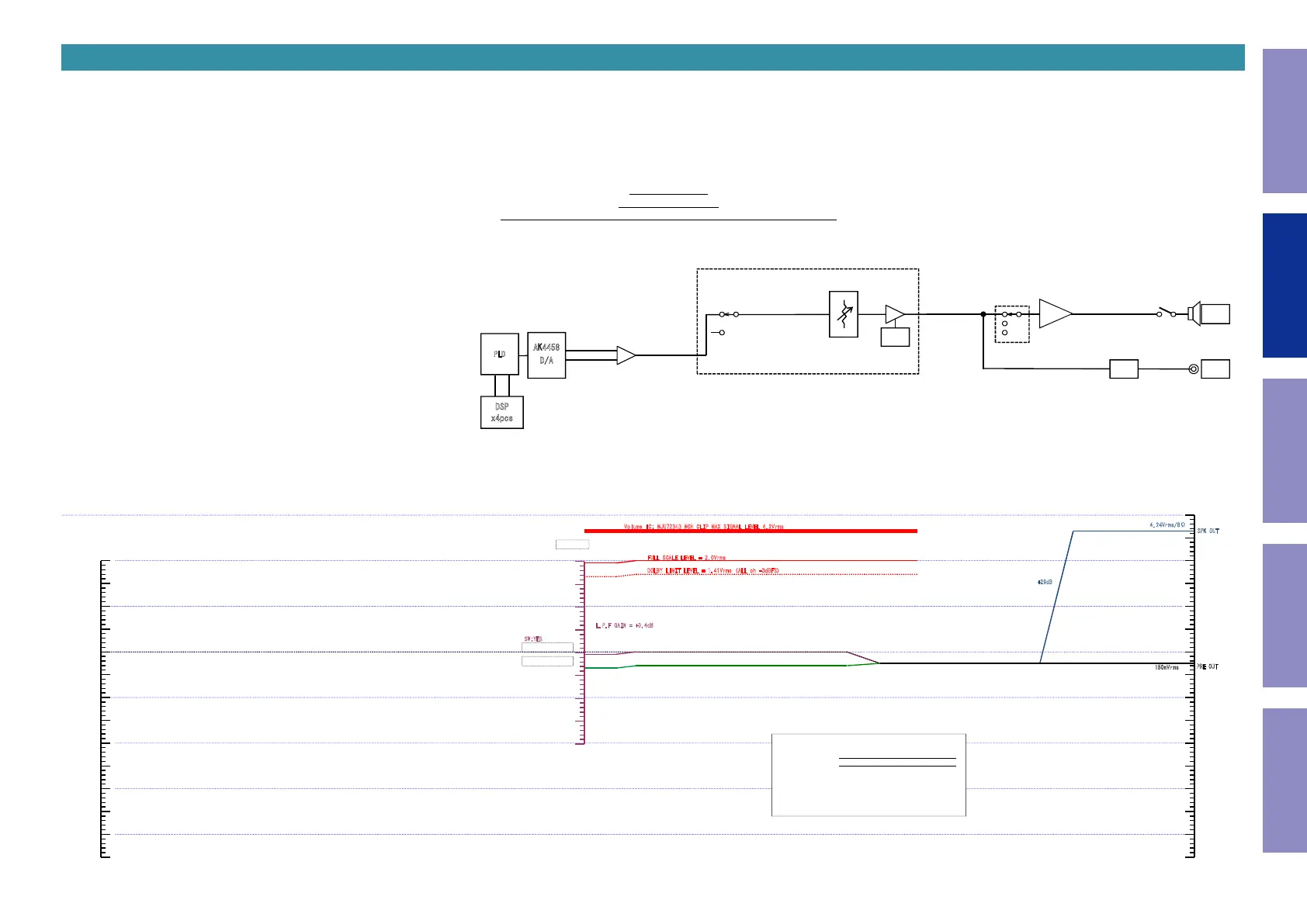Toggle the three-position selector before the power amp
The image size is (1307, 924).
click(x=1012, y=324)
